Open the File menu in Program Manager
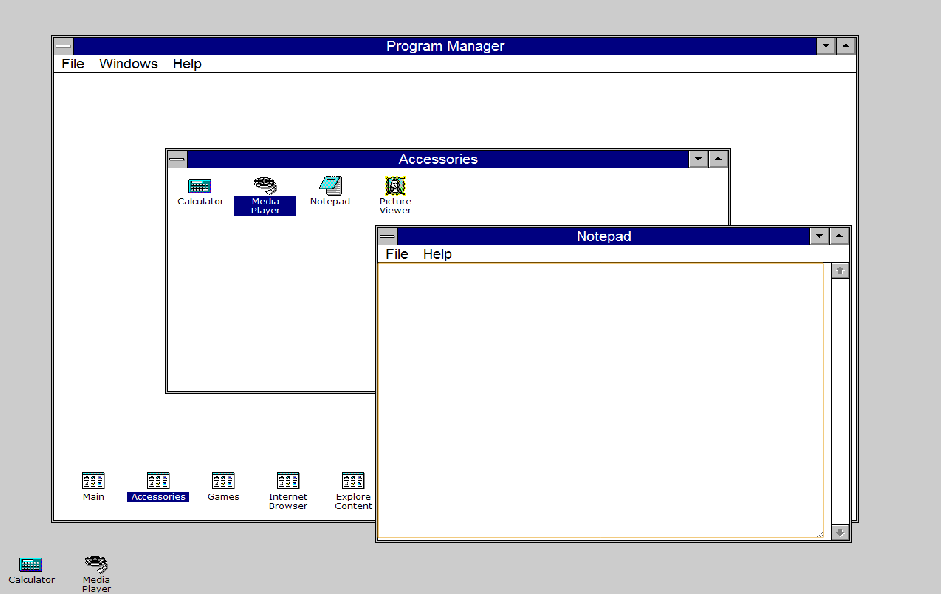Image resolution: width=941 pixels, height=594 pixels. pyautogui.click(x=72, y=63)
